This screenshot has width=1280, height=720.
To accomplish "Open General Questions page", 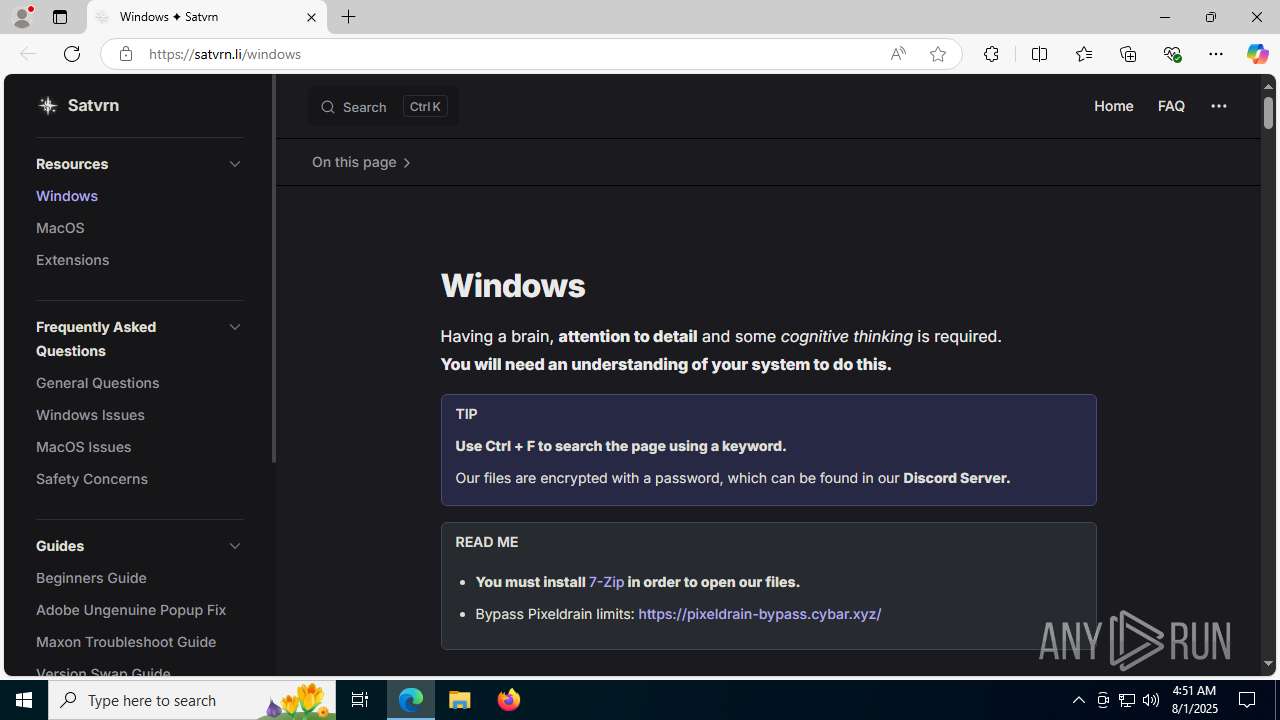I will coord(97,383).
